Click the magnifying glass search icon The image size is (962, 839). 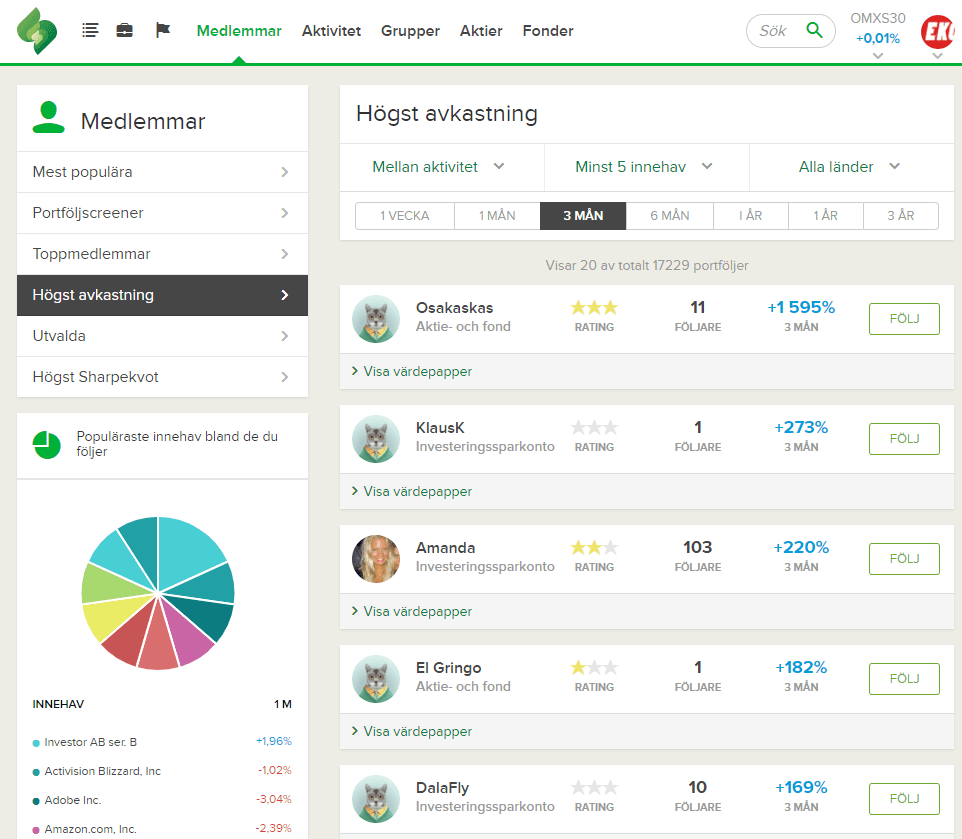(x=815, y=31)
